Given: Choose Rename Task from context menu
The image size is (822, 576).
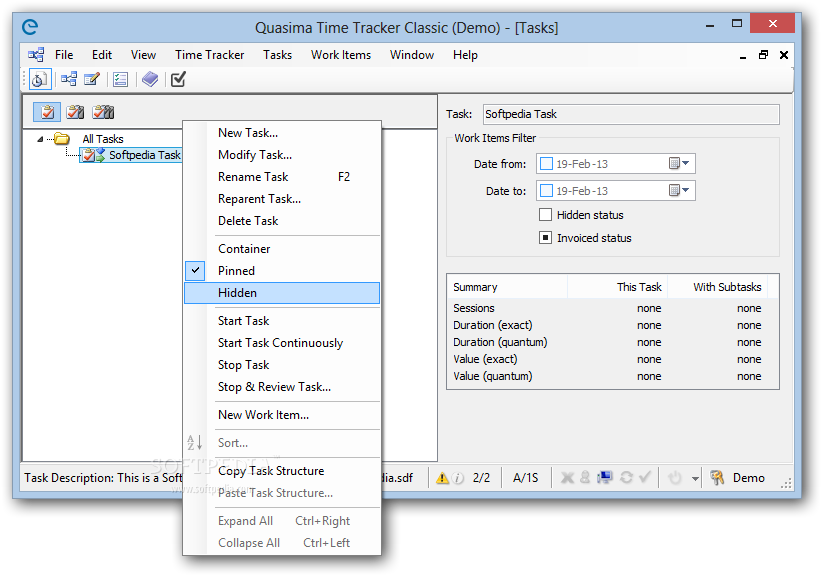Looking at the screenshot, I should (282, 177).
